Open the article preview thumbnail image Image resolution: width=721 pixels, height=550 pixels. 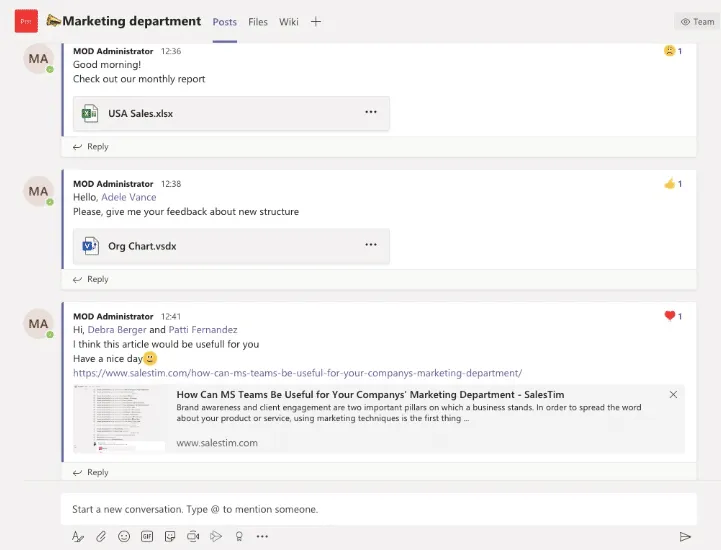click(x=120, y=419)
